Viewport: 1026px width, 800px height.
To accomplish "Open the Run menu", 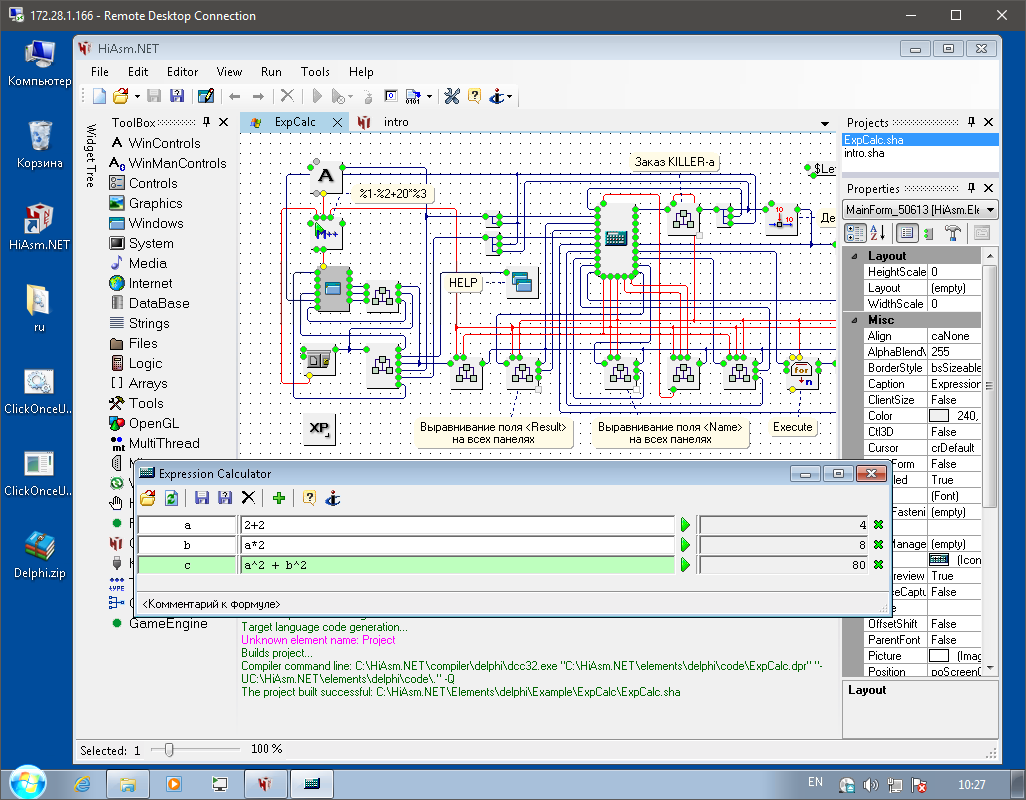I will [x=271, y=72].
